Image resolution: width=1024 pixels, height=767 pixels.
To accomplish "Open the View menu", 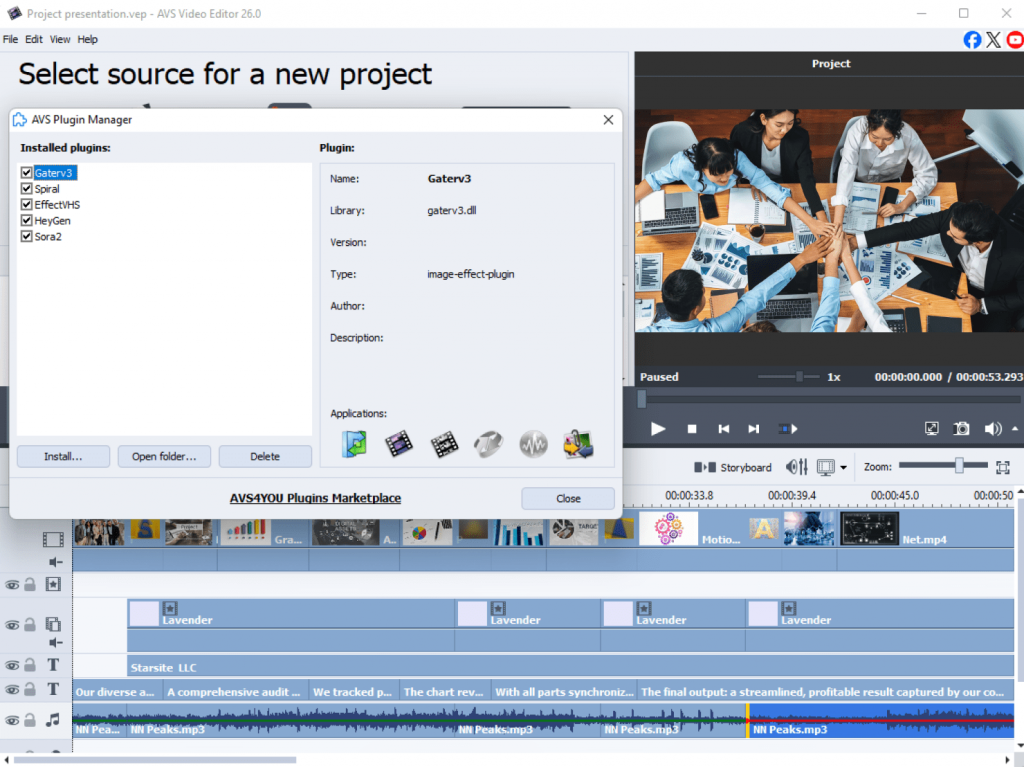I will click(60, 39).
